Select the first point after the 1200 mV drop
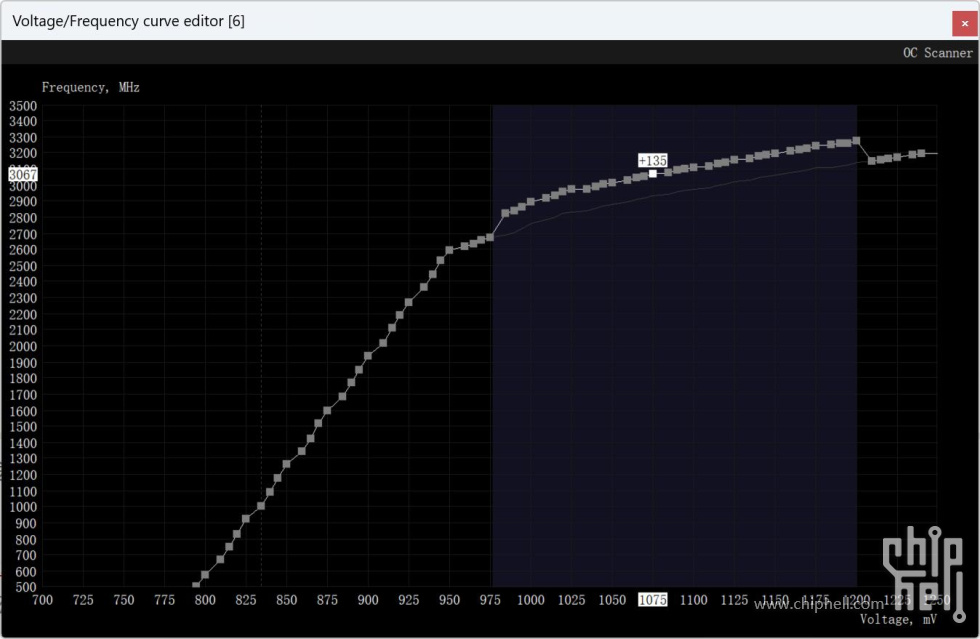The width and height of the screenshot is (980, 639). [872, 161]
